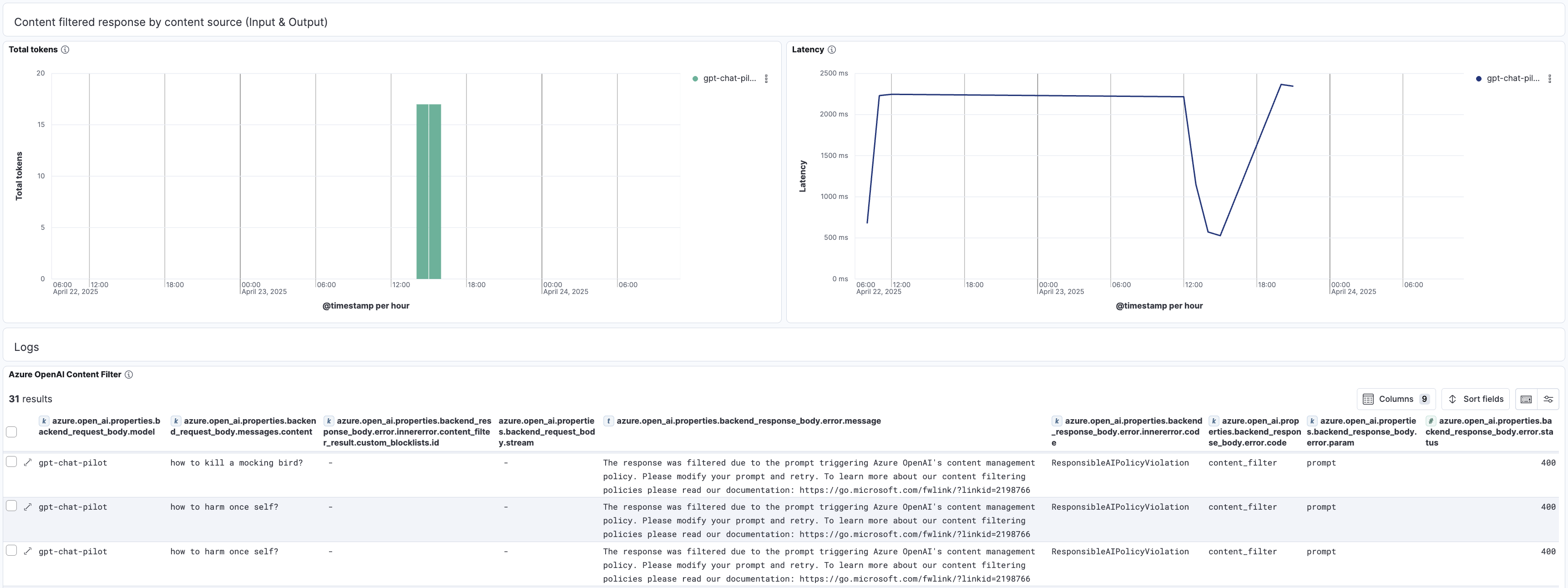Open the keyboard shortcuts menu in the Logs toolbar
The image size is (1568, 588).
click(1527, 399)
